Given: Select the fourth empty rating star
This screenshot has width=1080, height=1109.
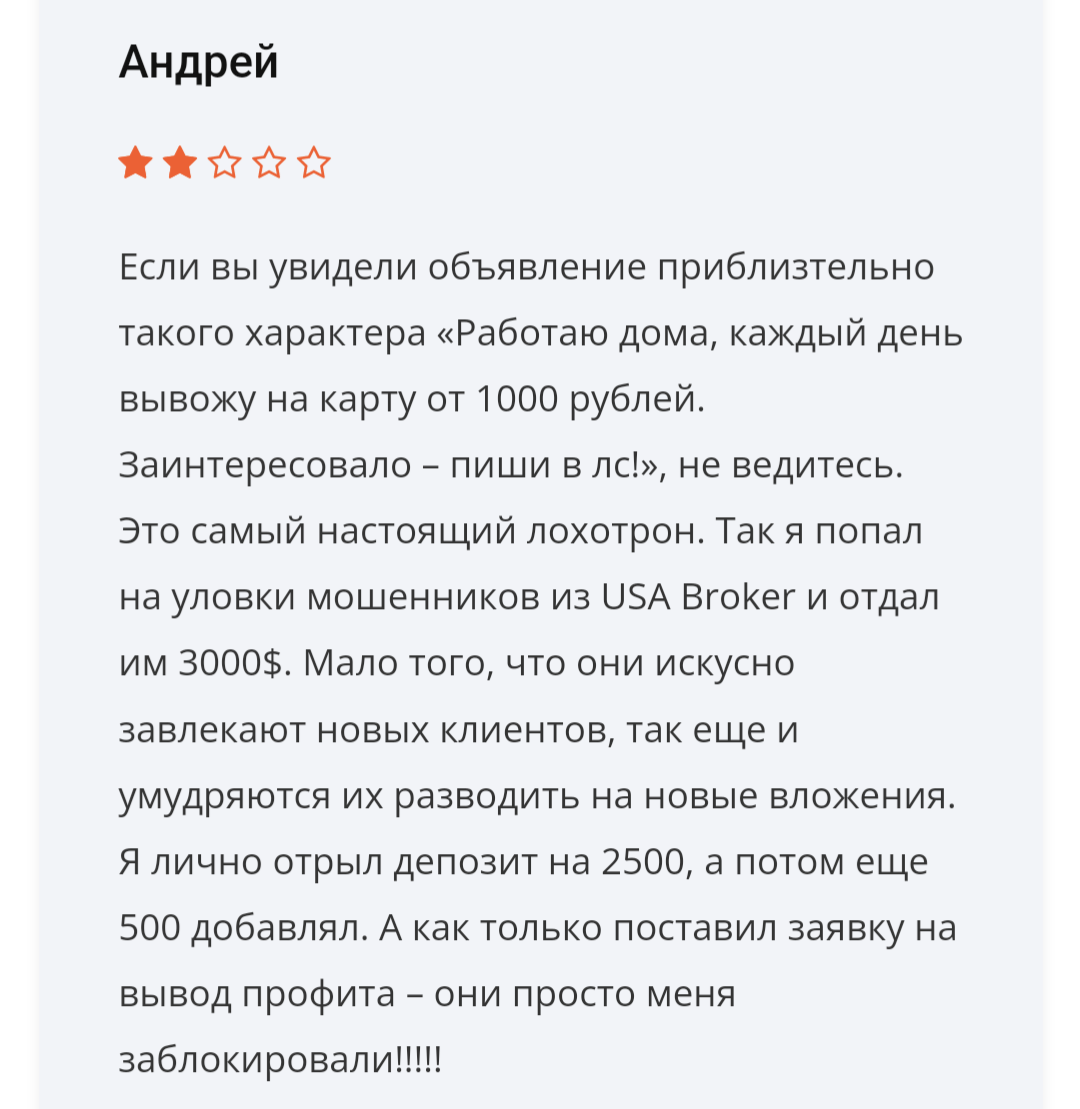Looking at the screenshot, I should click(x=269, y=163).
